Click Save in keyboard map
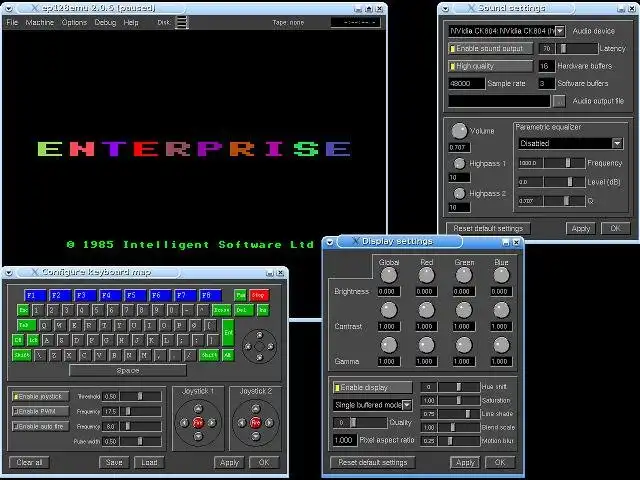The height and width of the screenshot is (480, 640). [x=114, y=462]
